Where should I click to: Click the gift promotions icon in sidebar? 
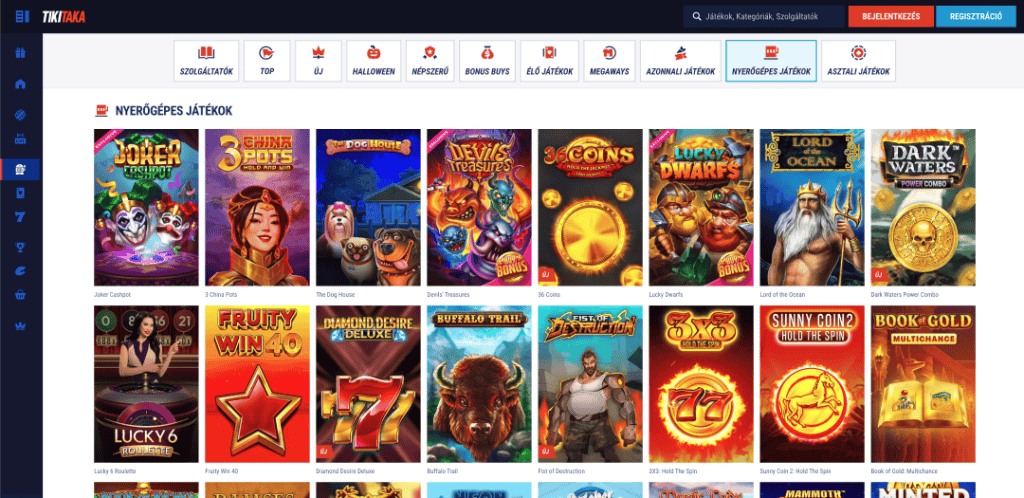21,53
